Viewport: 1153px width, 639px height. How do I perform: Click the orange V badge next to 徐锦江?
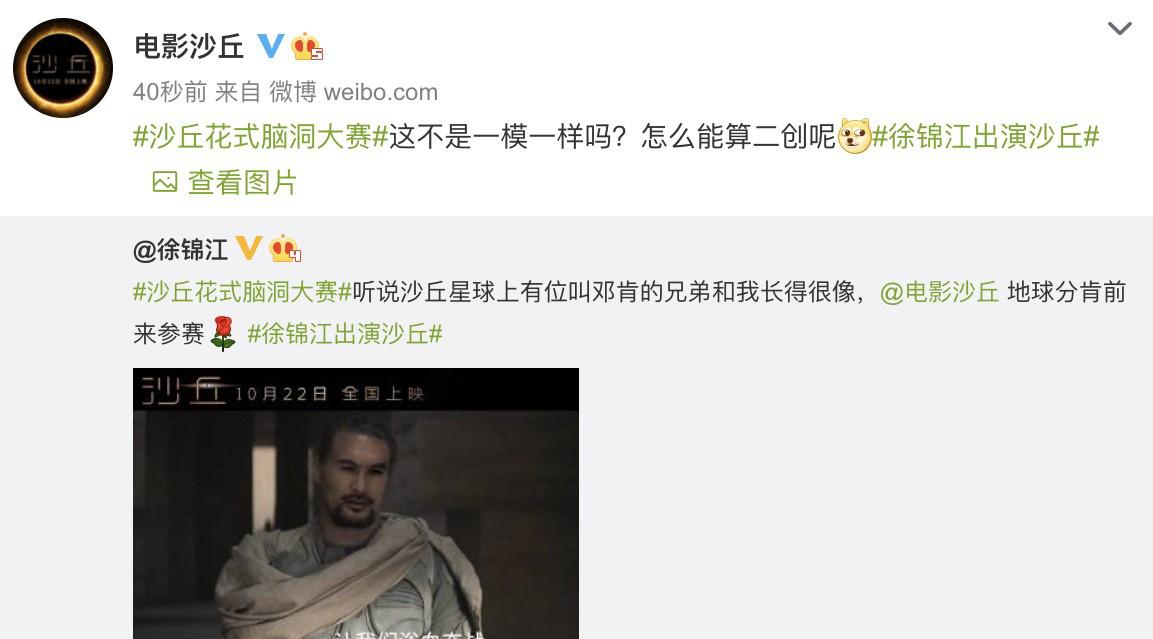click(x=248, y=249)
